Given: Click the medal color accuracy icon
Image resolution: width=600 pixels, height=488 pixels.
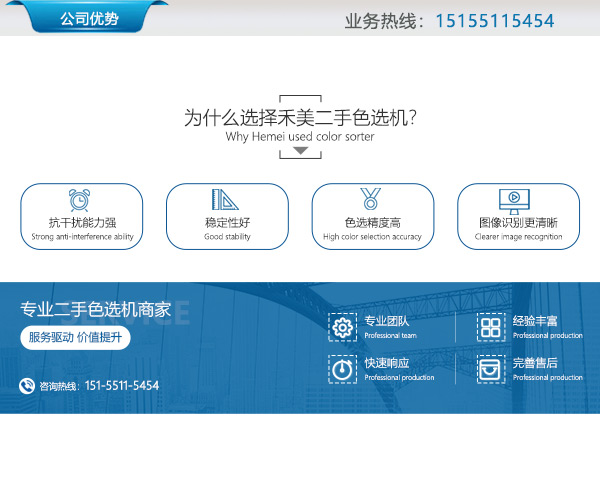Looking at the screenshot, I should pos(370,199).
